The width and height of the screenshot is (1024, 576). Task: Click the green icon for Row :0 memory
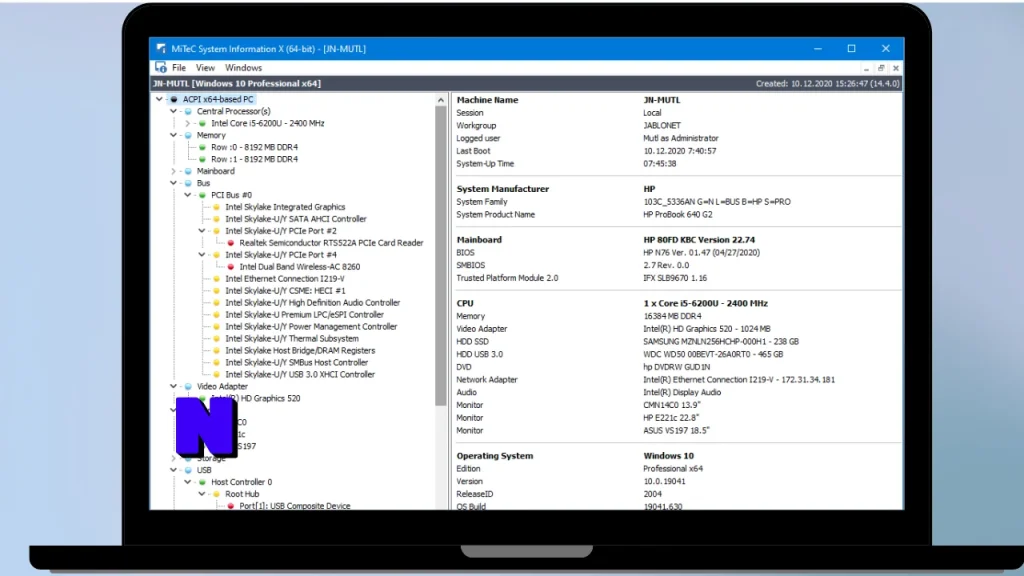202,147
